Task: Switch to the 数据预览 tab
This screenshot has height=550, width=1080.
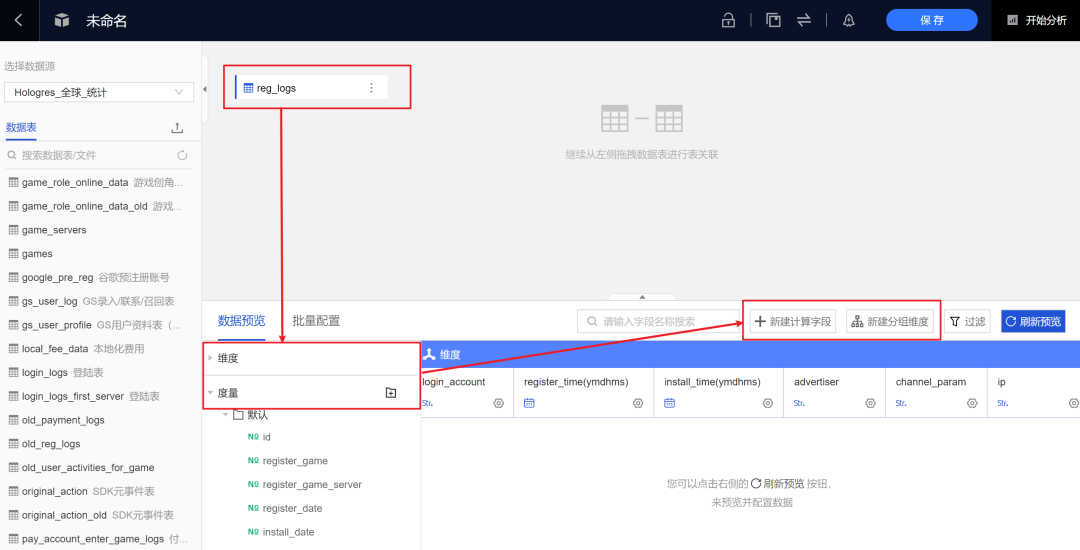Action: click(x=241, y=321)
